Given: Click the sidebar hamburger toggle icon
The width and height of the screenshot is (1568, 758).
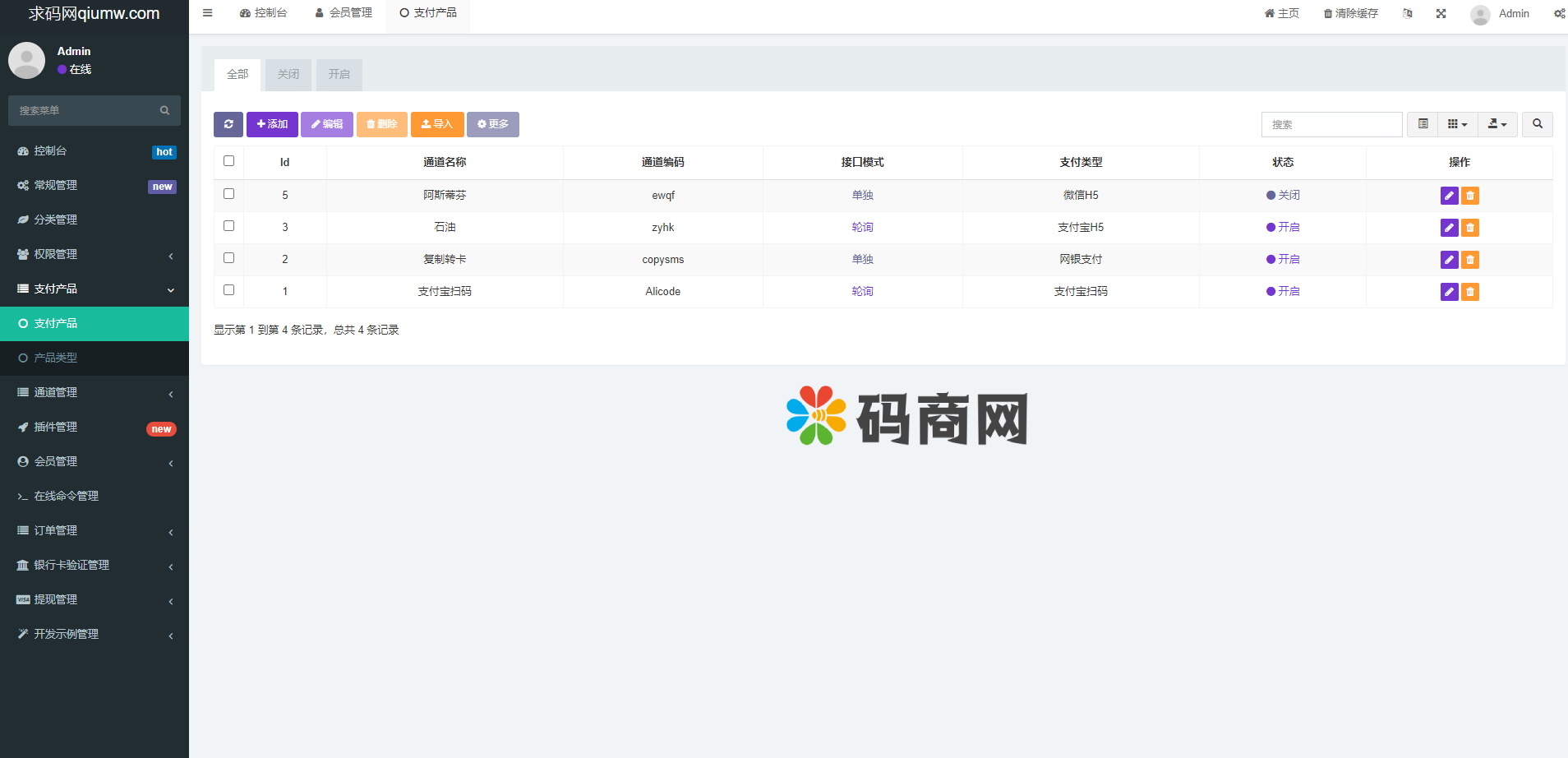Looking at the screenshot, I should (x=208, y=13).
